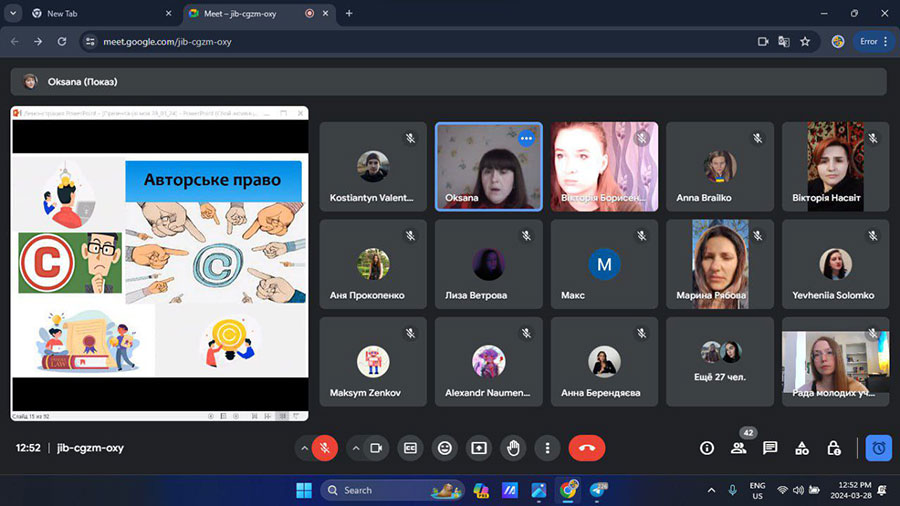
Task: Click the present screen button
Action: pos(479,448)
